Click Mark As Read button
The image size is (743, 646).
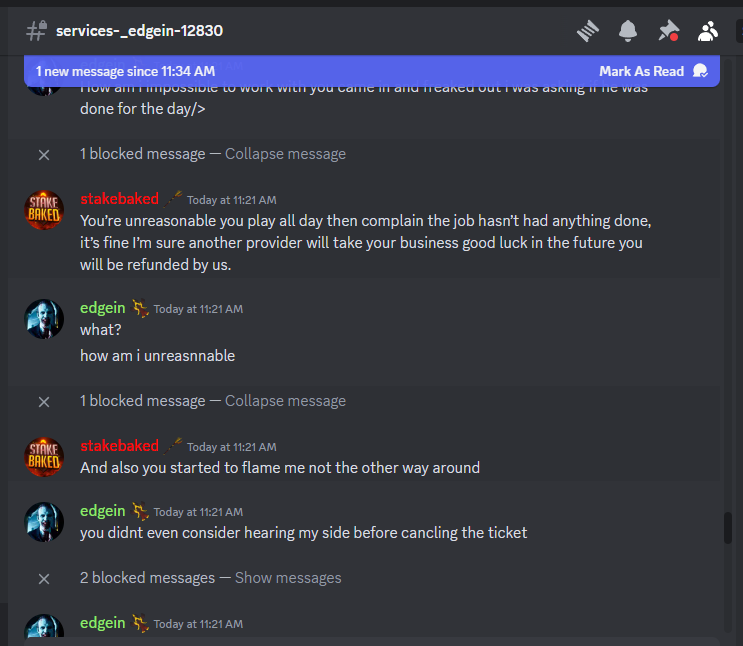[x=641, y=71]
